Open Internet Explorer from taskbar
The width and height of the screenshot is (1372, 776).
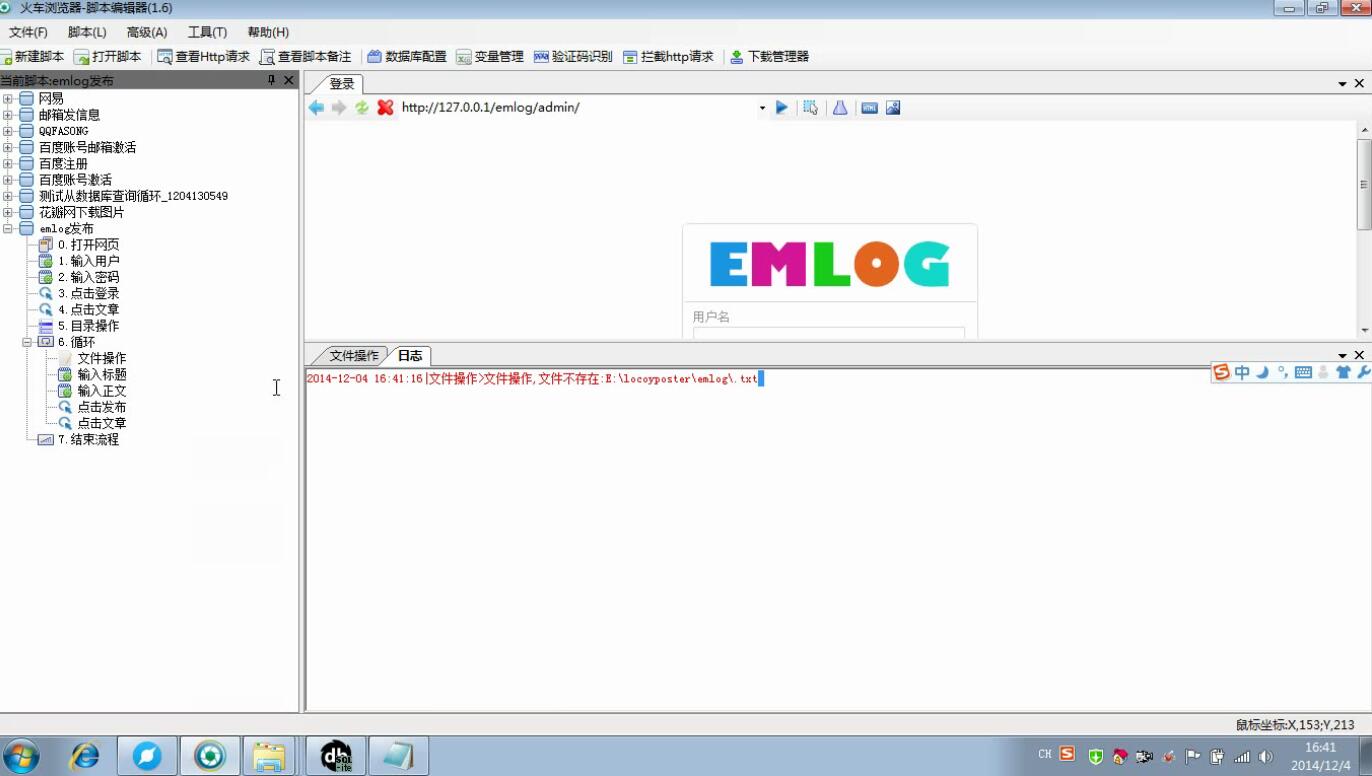85,757
